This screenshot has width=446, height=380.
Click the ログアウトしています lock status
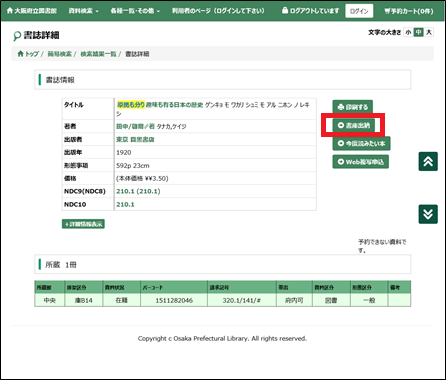tap(310, 11)
